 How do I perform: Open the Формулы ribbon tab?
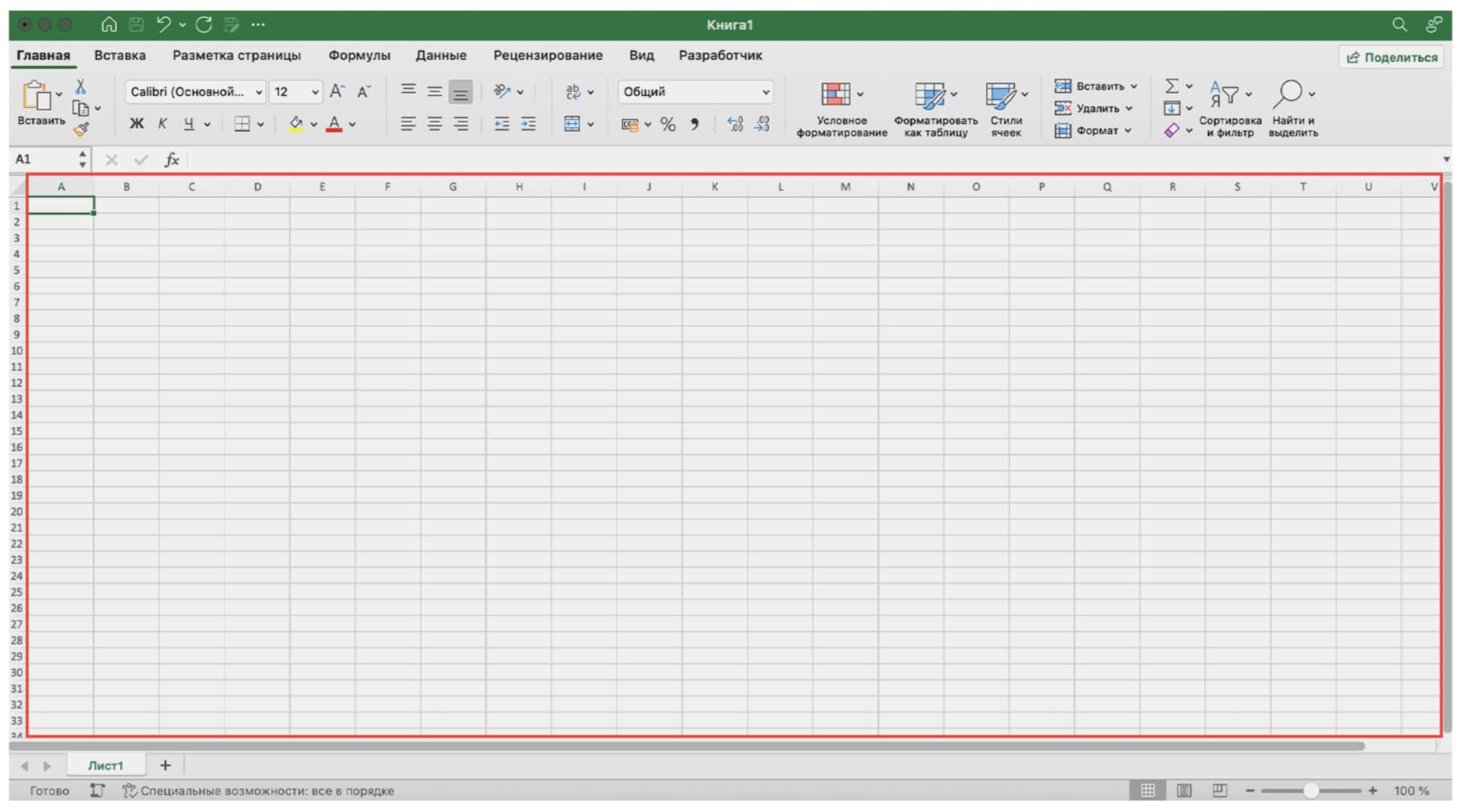pyautogui.click(x=359, y=56)
